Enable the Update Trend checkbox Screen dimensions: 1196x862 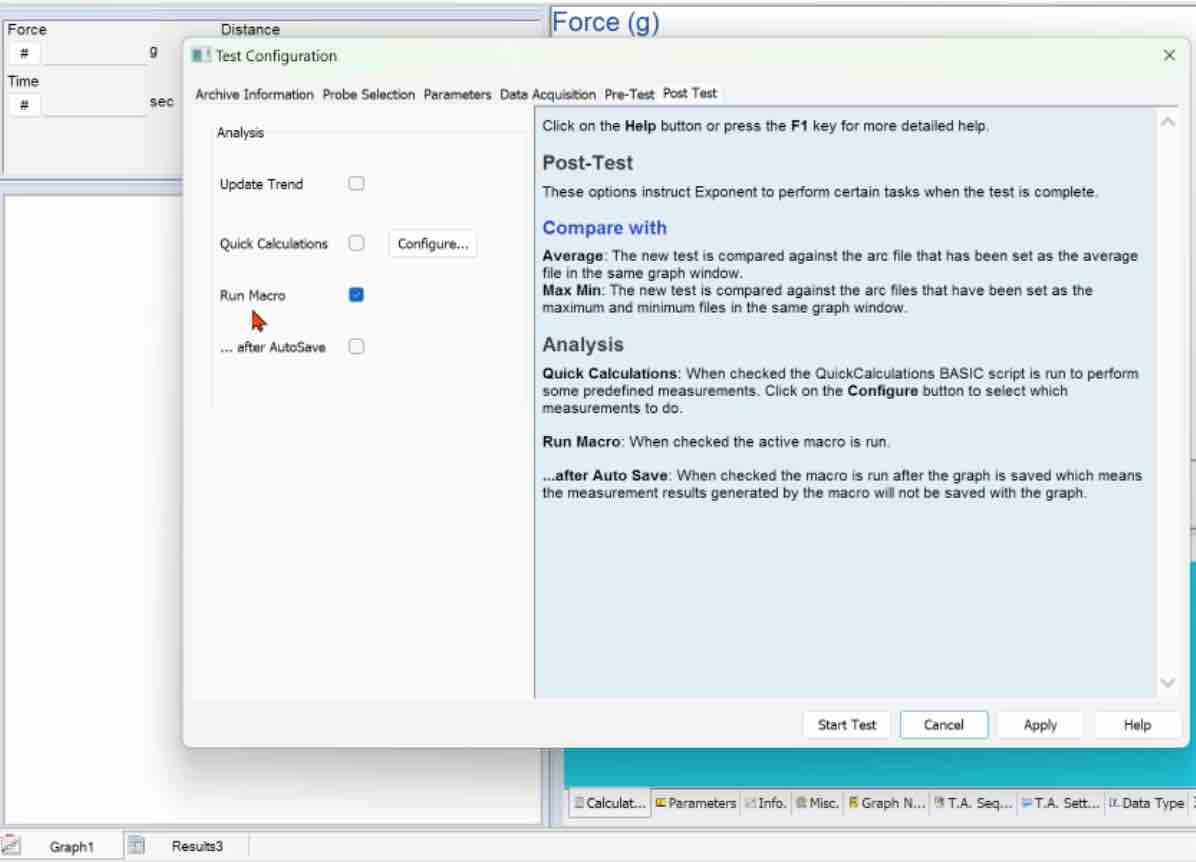[x=356, y=183]
